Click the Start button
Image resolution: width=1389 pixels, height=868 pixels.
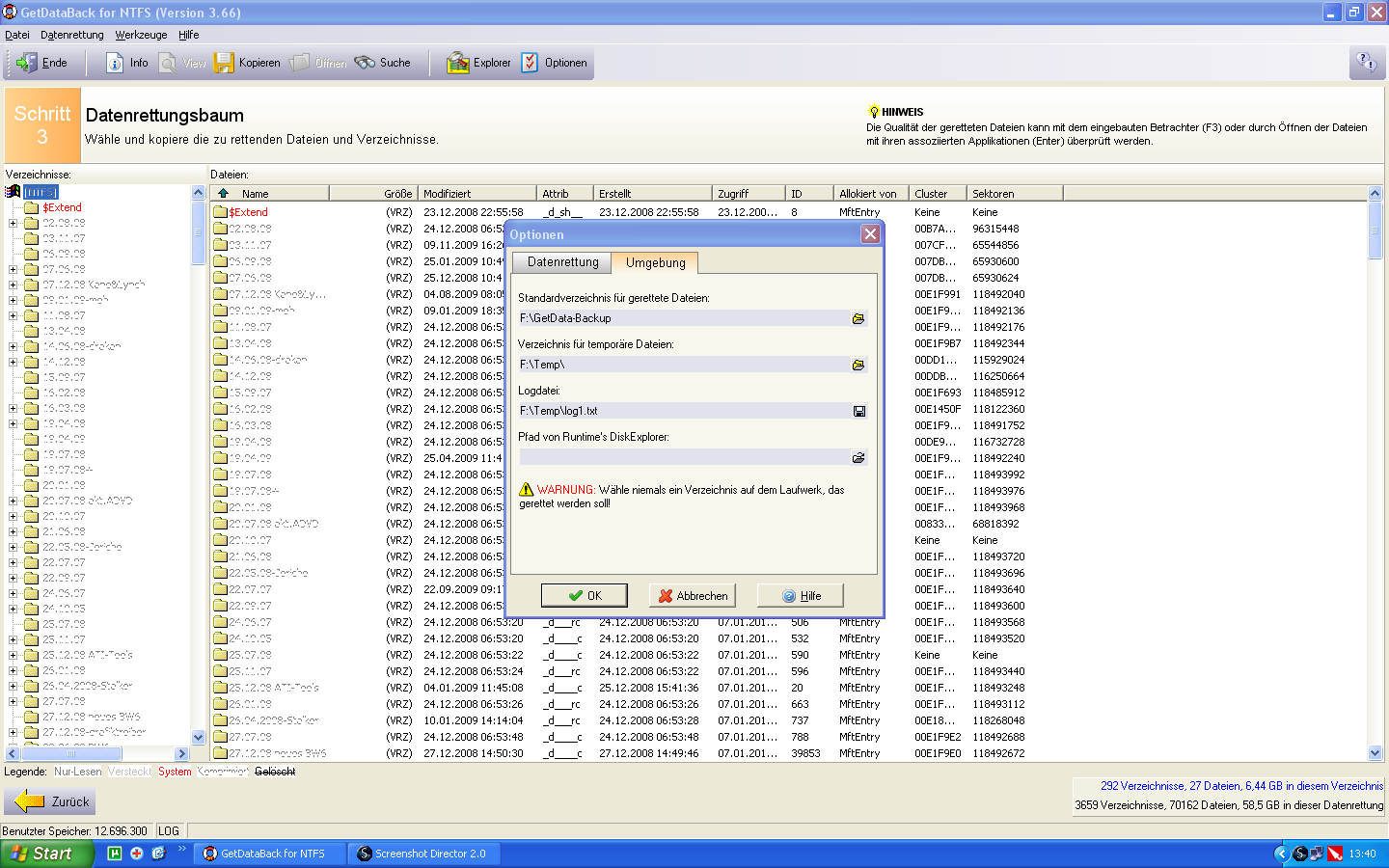coord(47,854)
